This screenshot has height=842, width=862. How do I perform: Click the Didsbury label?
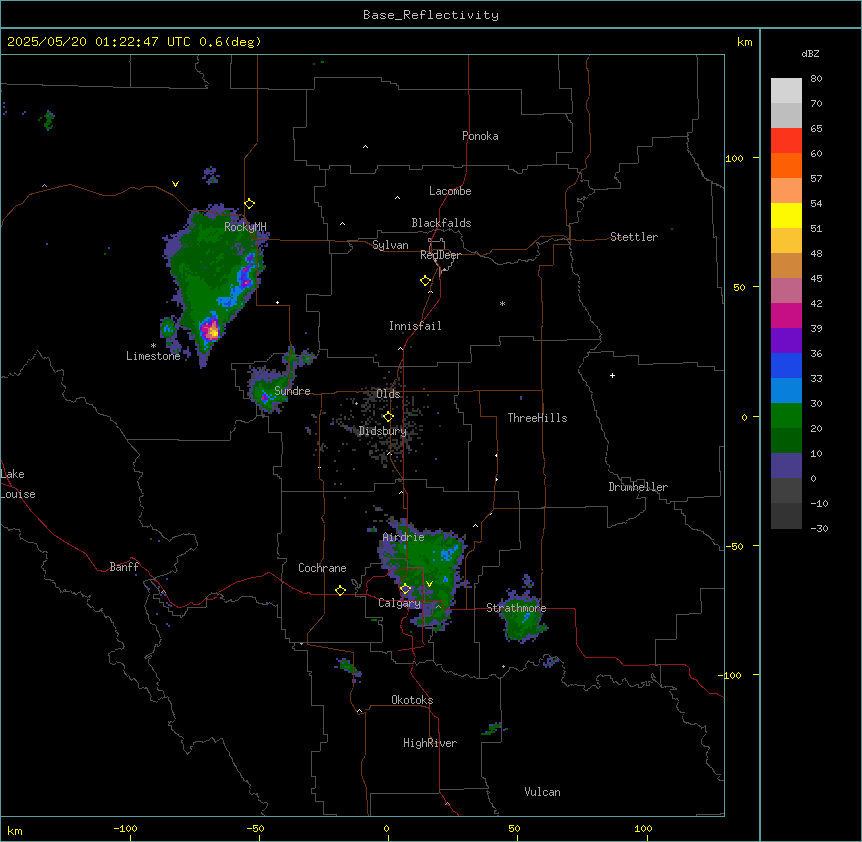tap(383, 431)
